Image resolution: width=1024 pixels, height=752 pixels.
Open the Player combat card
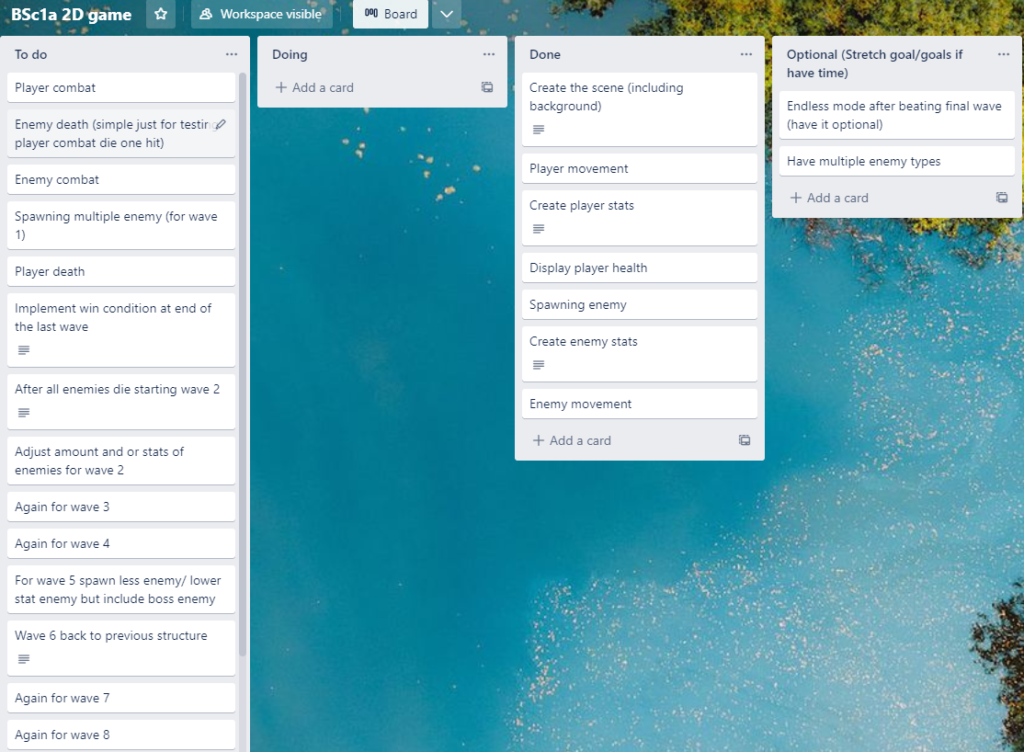121,87
